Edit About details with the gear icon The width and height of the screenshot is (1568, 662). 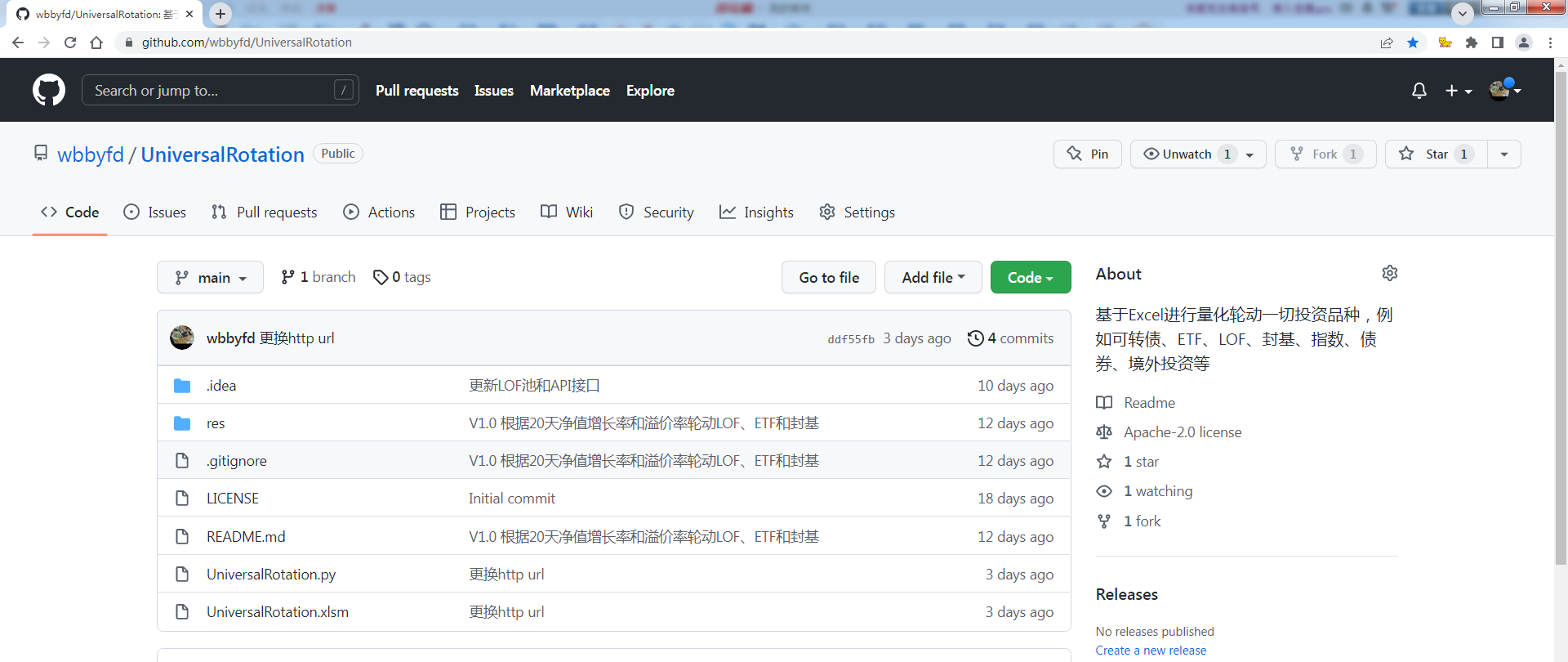[1390, 273]
